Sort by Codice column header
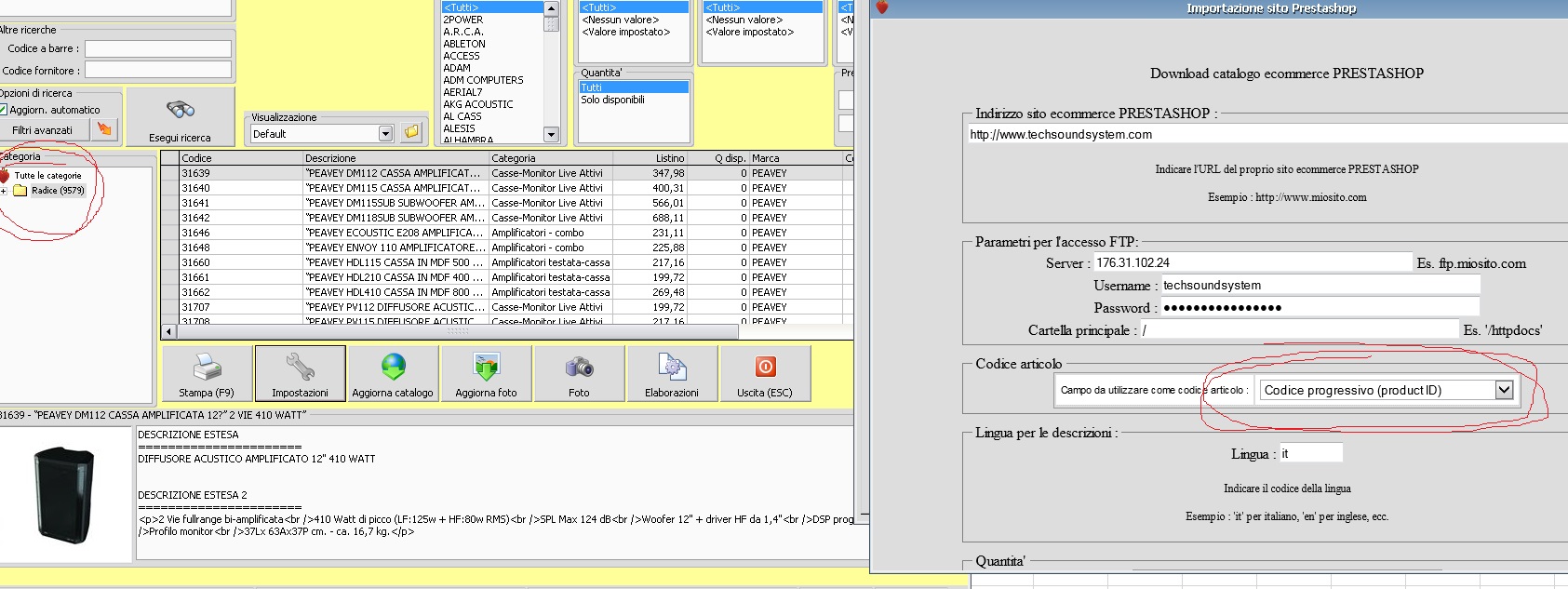Image resolution: width=1568 pixels, height=589 pixels. pyautogui.click(x=241, y=158)
